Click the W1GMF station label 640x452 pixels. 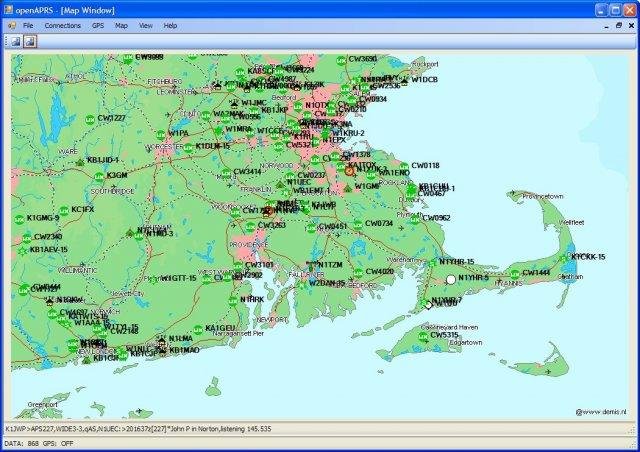point(367,186)
